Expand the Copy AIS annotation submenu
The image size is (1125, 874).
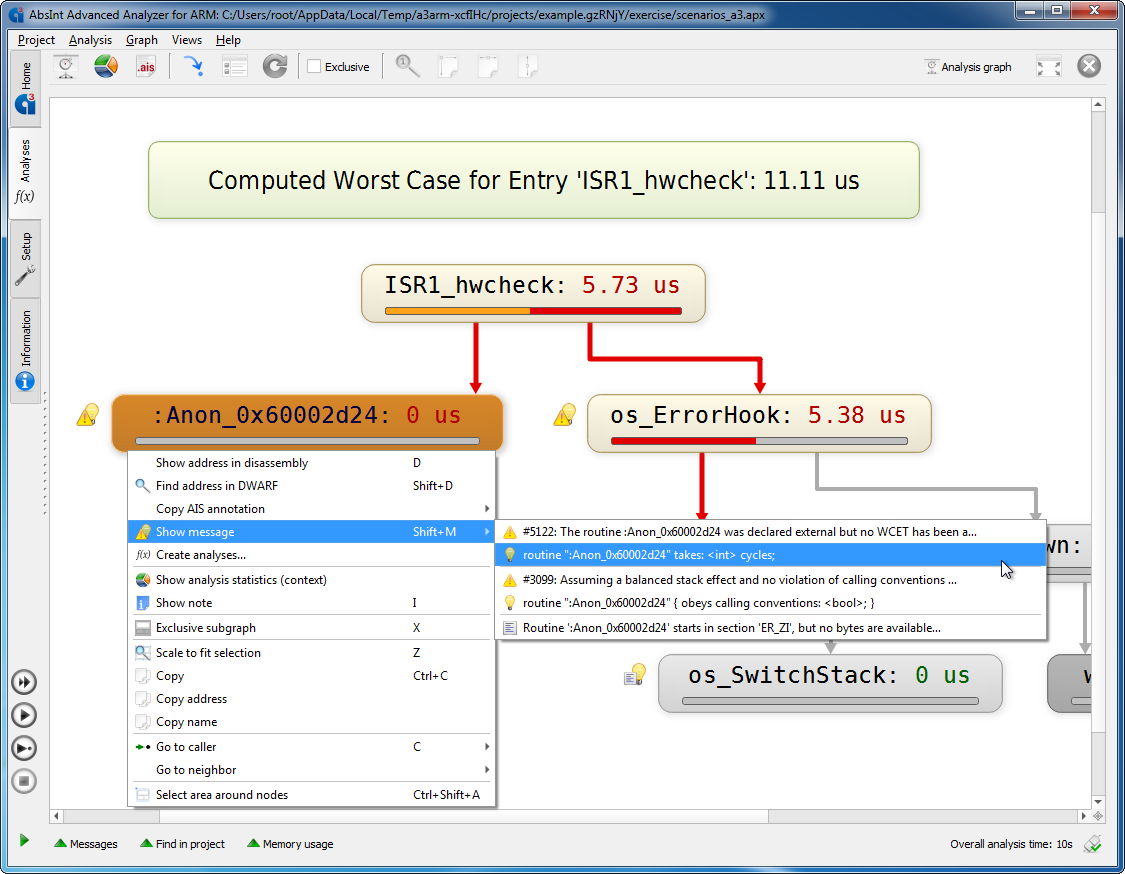pyautogui.click(x=311, y=509)
